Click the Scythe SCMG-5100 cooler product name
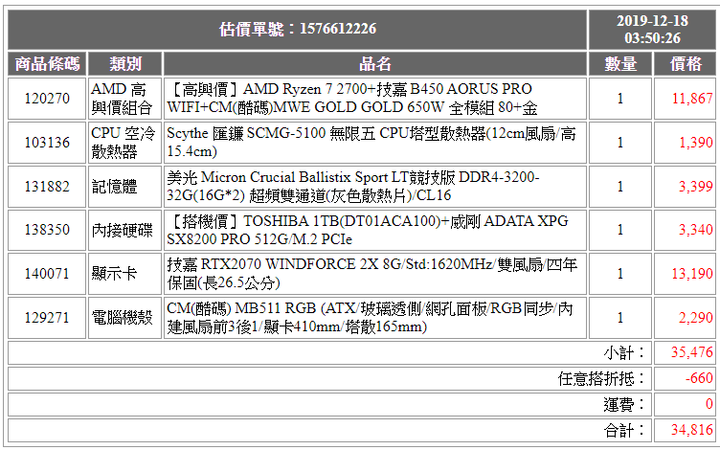This screenshot has height=450, width=720. [371, 142]
